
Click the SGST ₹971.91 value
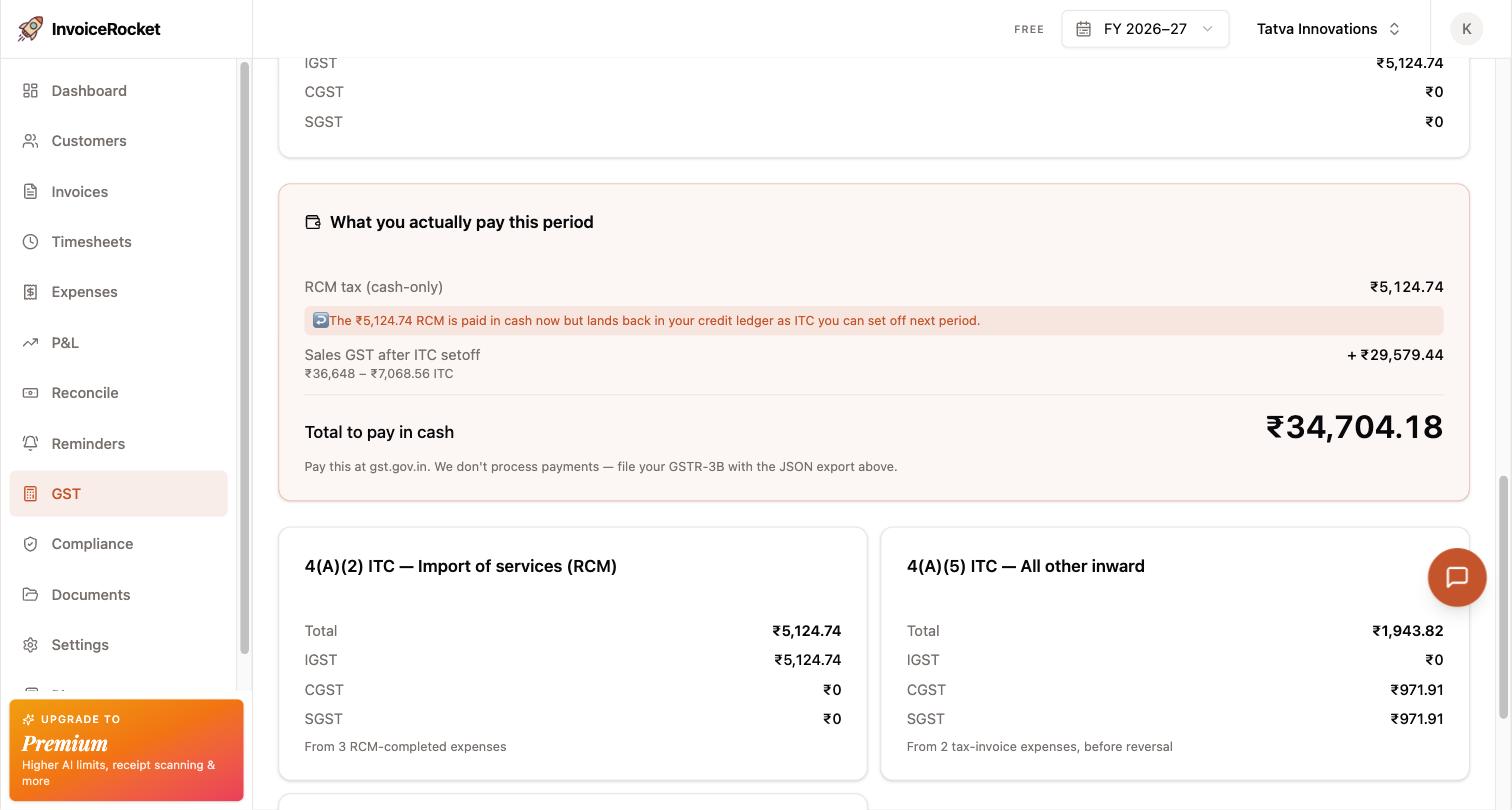[1417, 719]
